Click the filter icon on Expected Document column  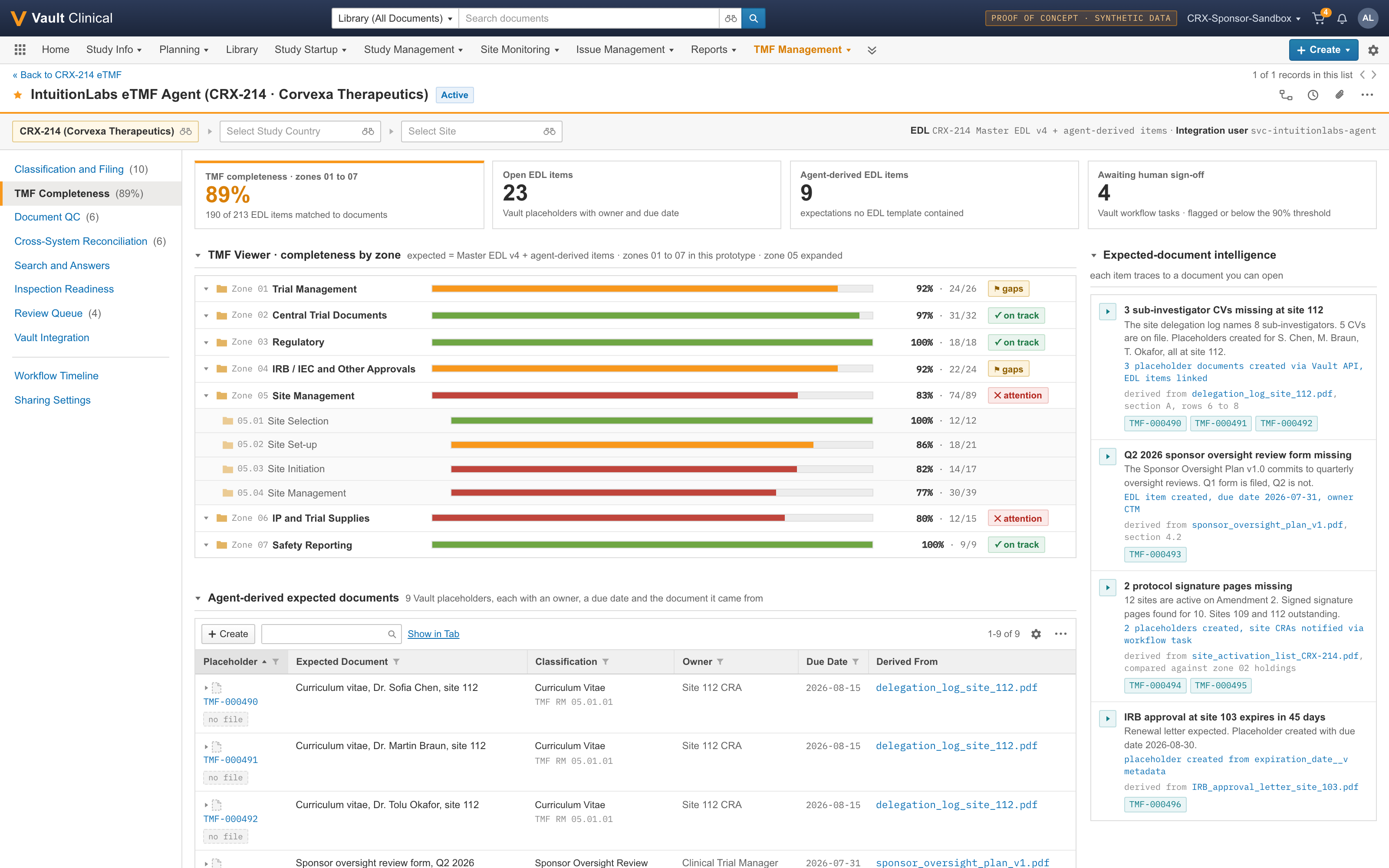click(397, 662)
